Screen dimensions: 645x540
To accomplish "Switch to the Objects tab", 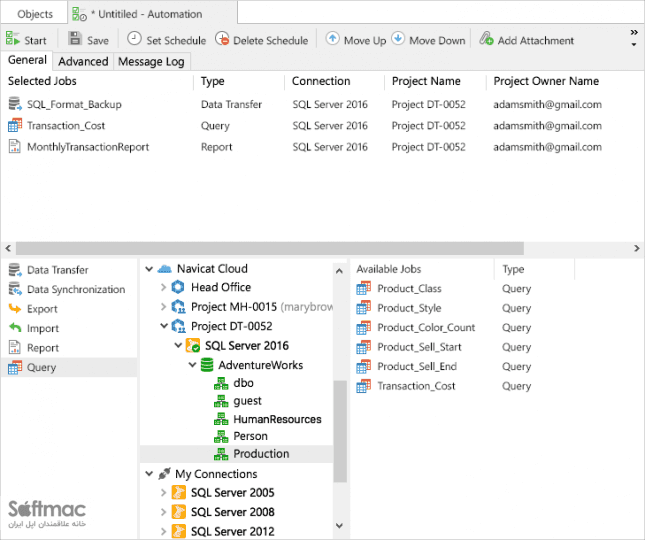I will [x=35, y=14].
